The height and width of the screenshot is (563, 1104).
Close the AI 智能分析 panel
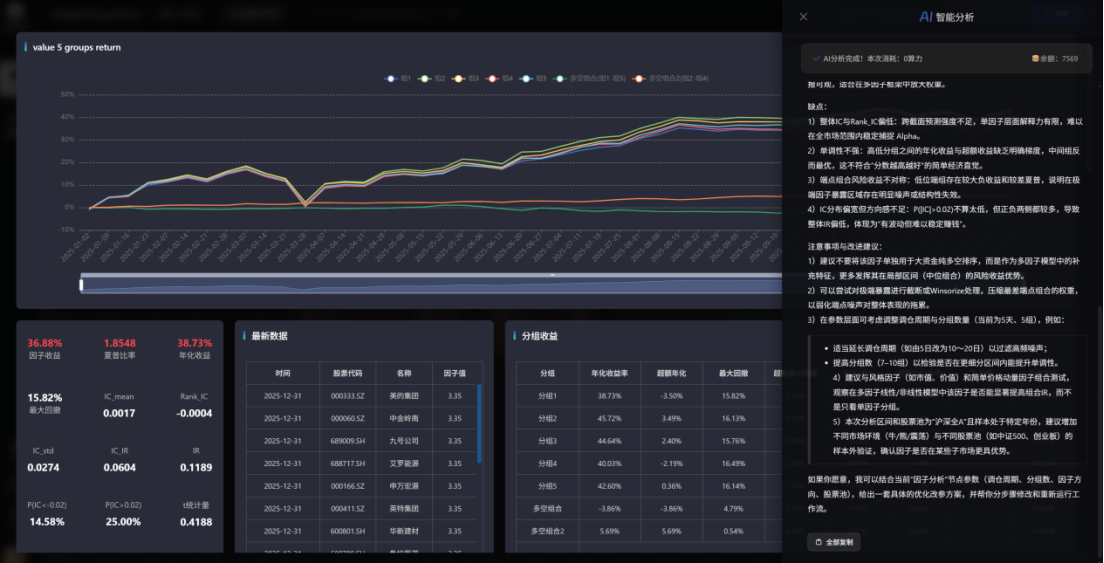[x=803, y=17]
